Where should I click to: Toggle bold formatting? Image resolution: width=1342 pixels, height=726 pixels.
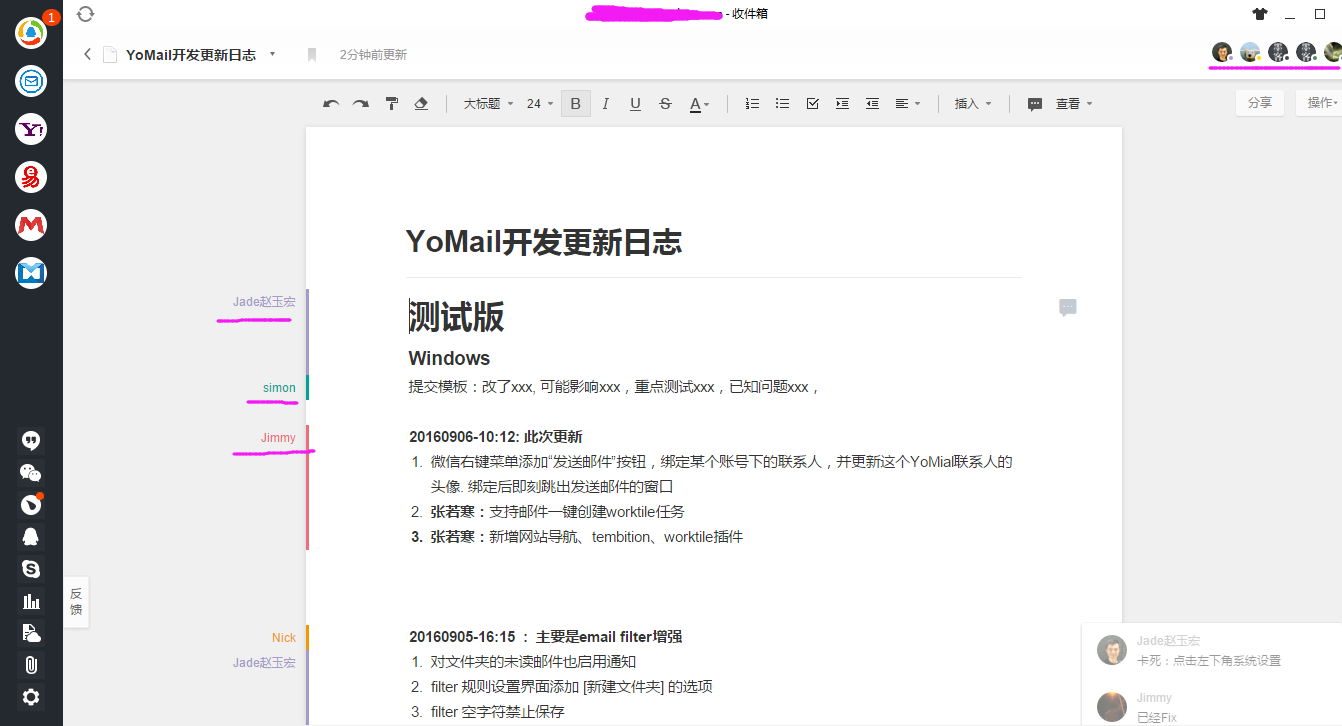click(x=575, y=103)
